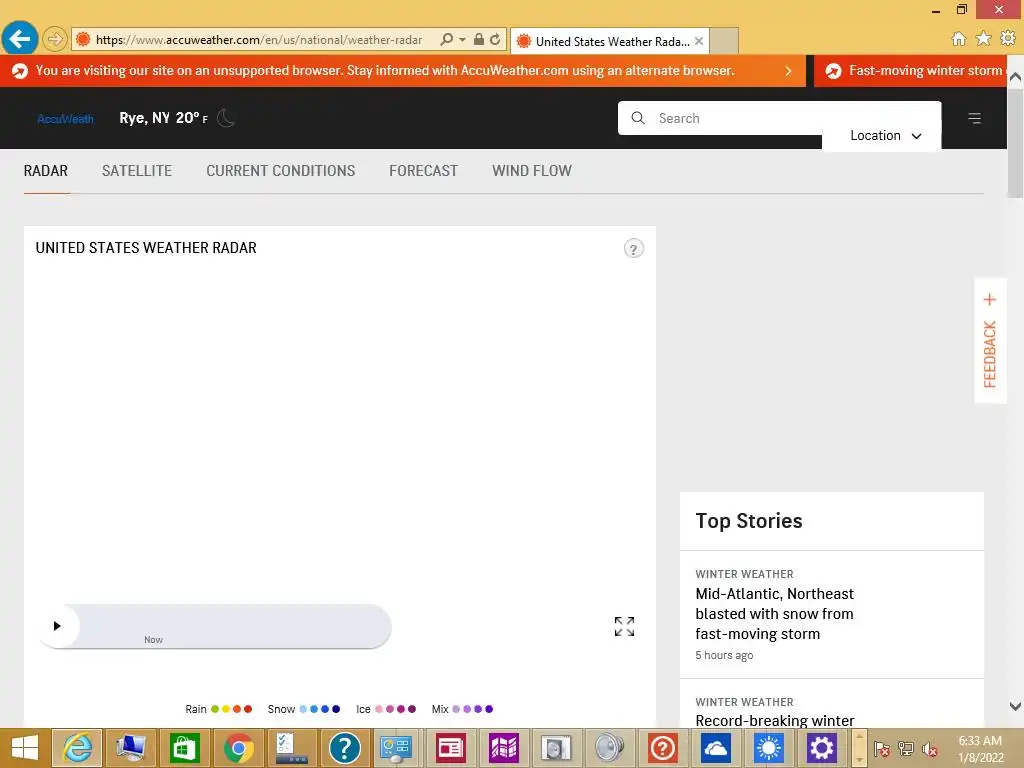Switch to the SATELLITE tab
Screen dimensions: 1024x768
pyautogui.click(x=137, y=171)
